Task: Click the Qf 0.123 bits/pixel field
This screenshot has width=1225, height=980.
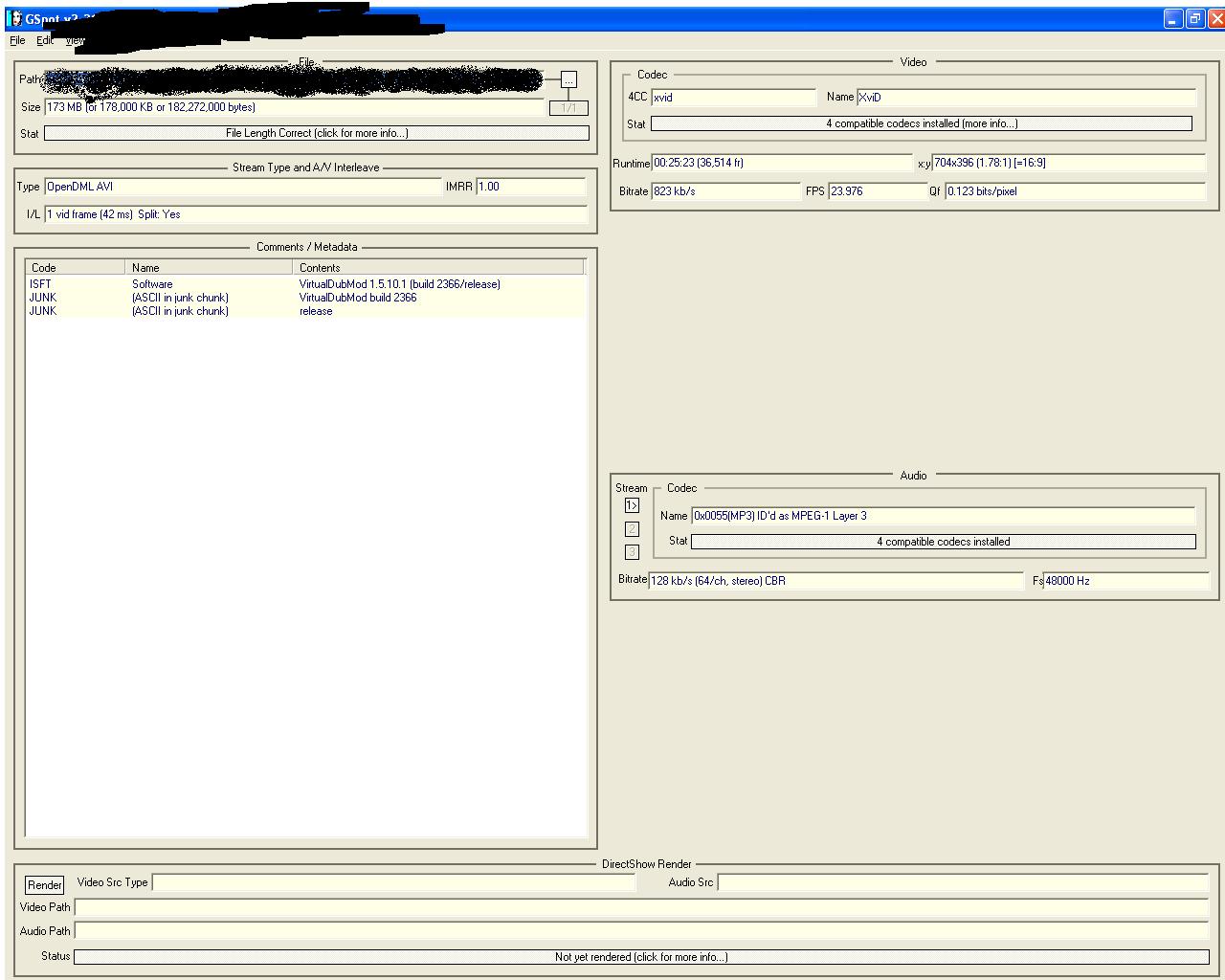Action: (1076, 191)
